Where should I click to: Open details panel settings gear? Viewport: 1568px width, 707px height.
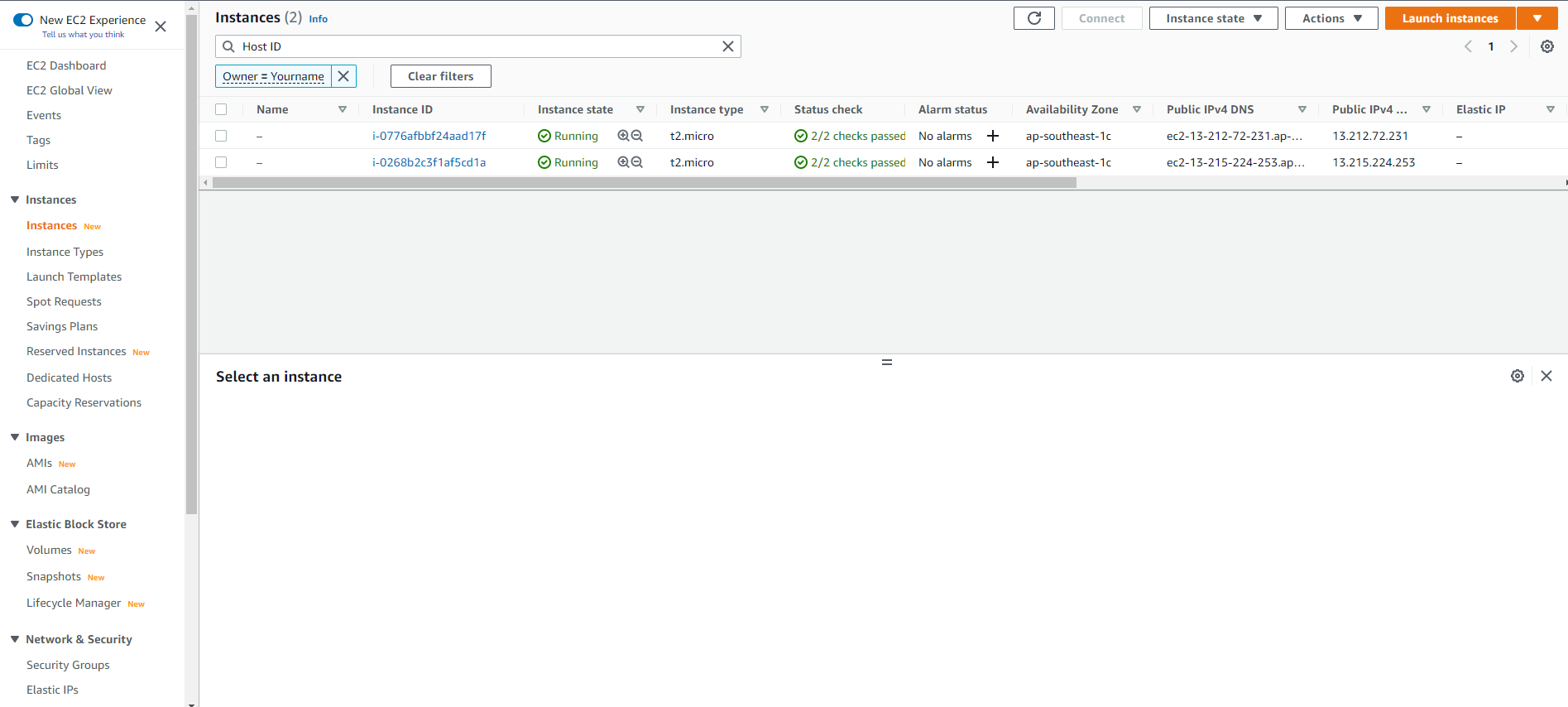(1517, 376)
